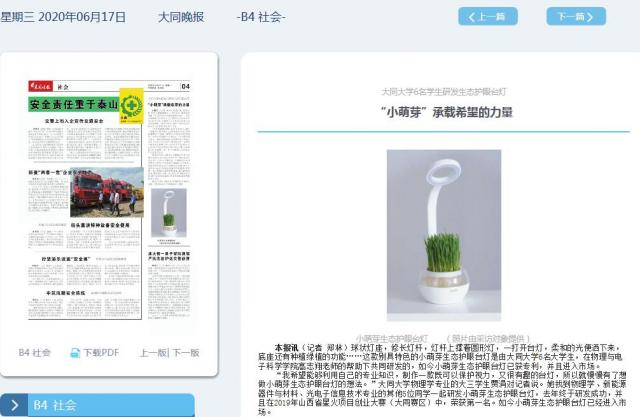Go to previous article with 上一篇
This screenshot has width=640, height=417.
coord(488,17)
